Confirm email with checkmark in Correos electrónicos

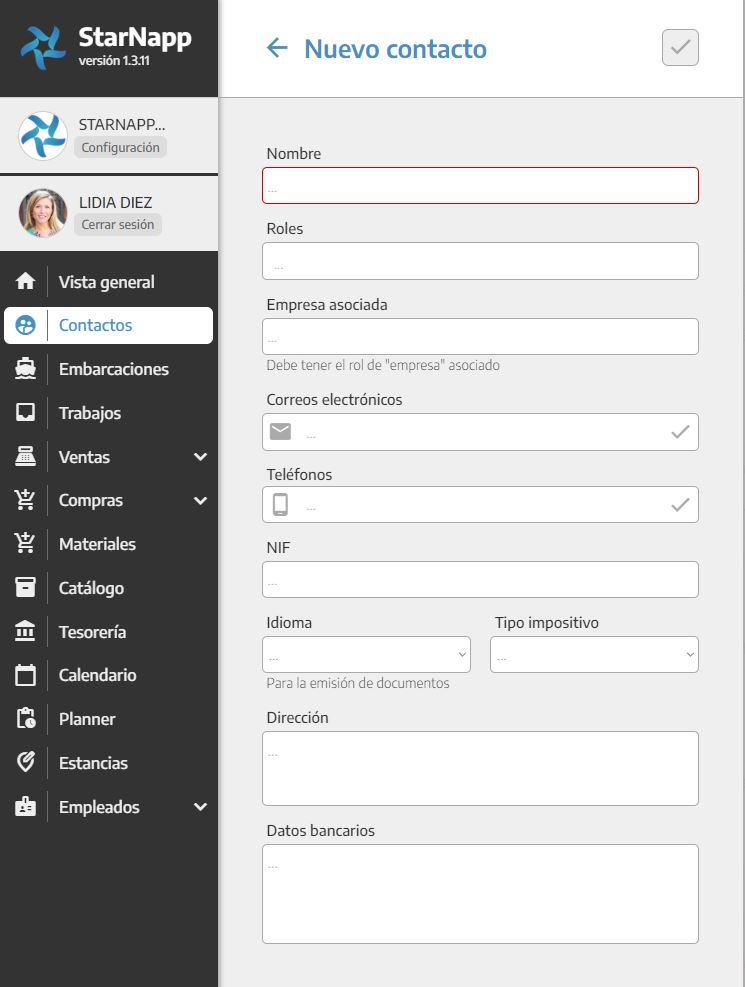680,432
